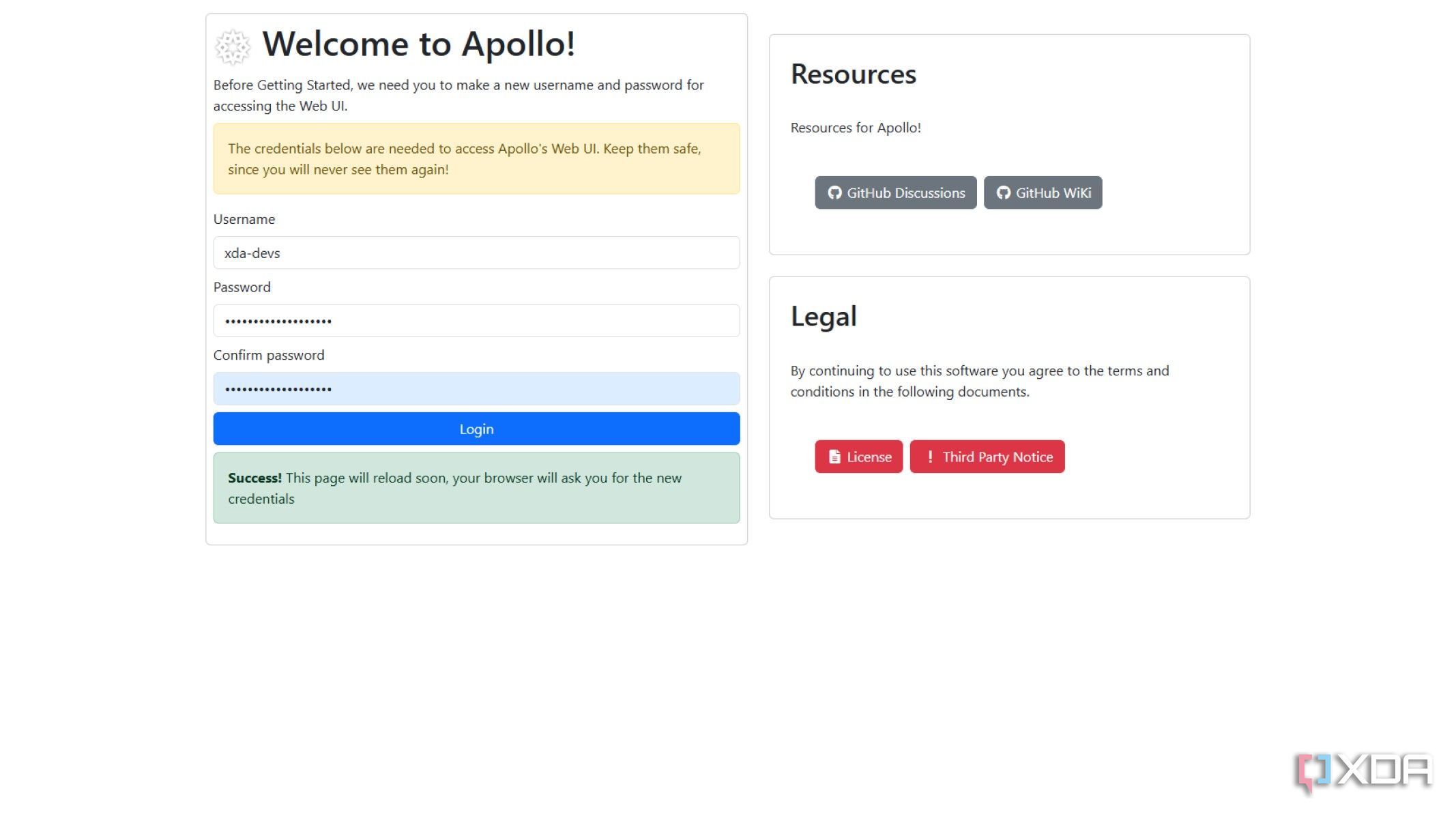The width and height of the screenshot is (1456, 819).
Task: Click inside the Password input field
Action: (476, 321)
